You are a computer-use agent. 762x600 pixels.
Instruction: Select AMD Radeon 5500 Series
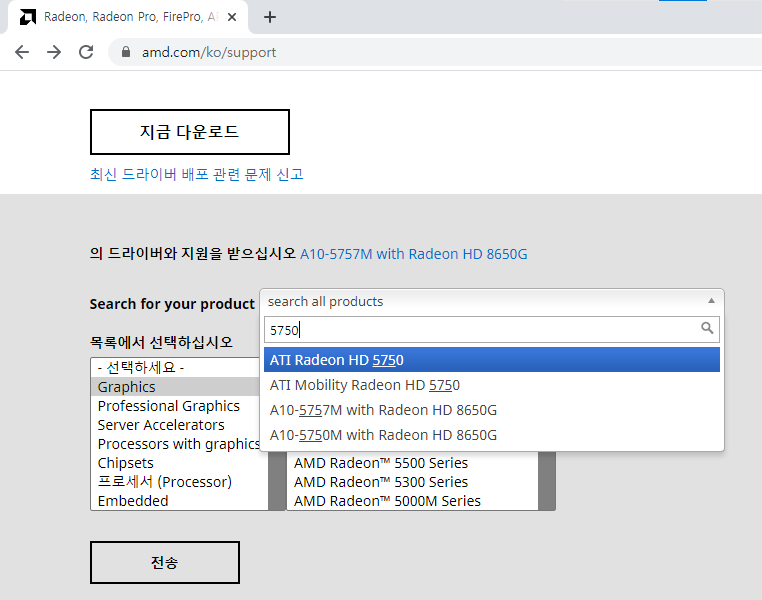click(413, 463)
